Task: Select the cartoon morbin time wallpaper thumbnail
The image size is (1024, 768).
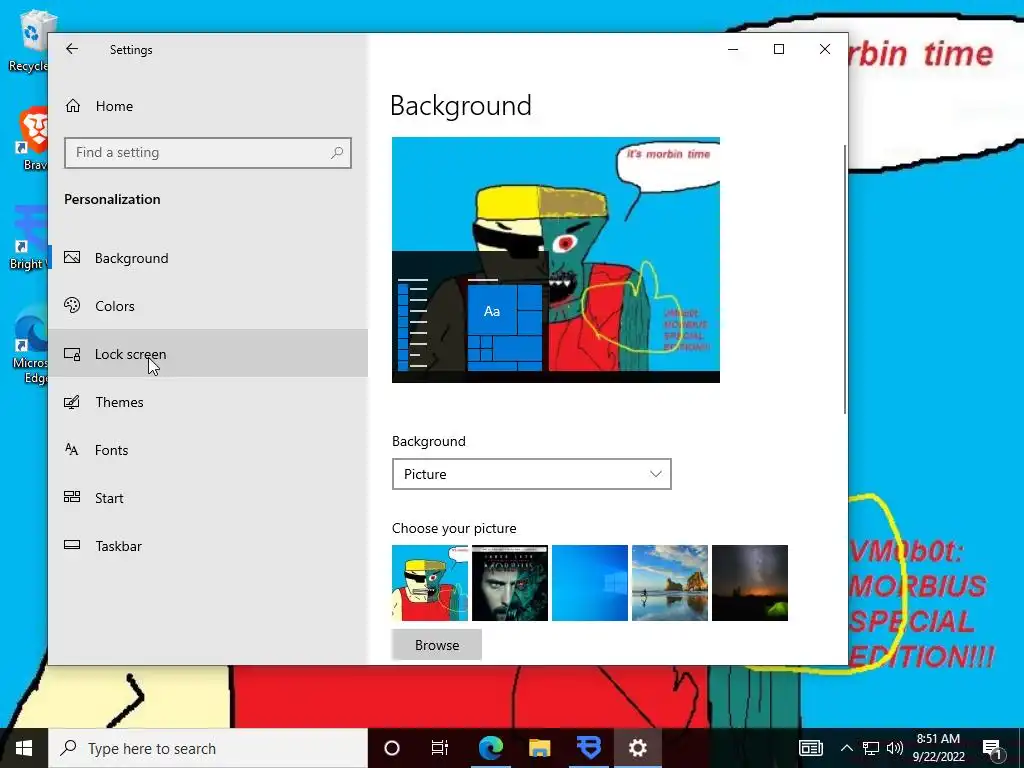Action: 430,583
